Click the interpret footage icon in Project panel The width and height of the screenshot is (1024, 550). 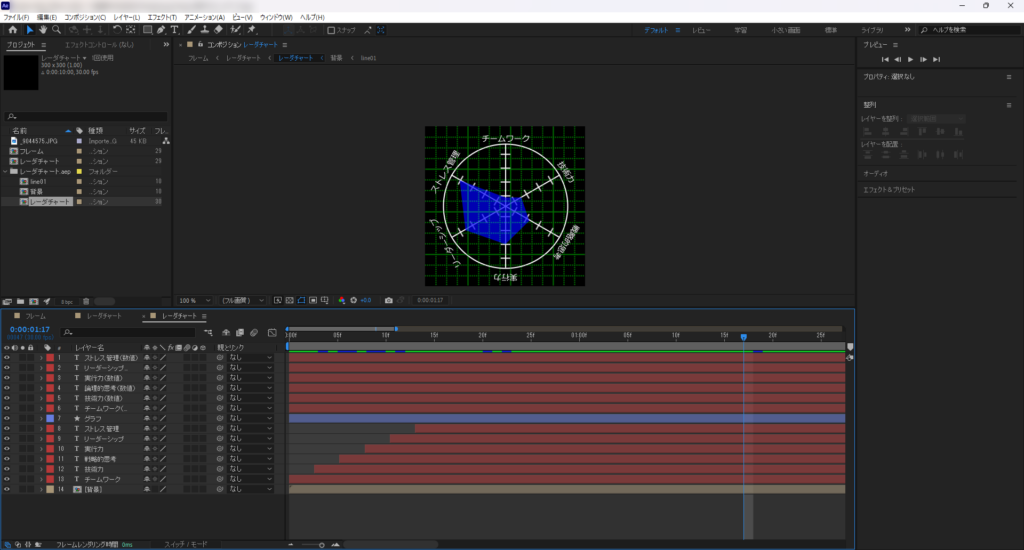[x=7, y=302]
